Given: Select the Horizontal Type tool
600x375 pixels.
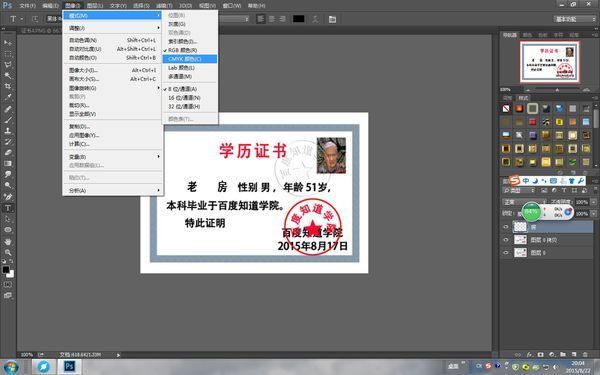Looking at the screenshot, I should (x=8, y=208).
